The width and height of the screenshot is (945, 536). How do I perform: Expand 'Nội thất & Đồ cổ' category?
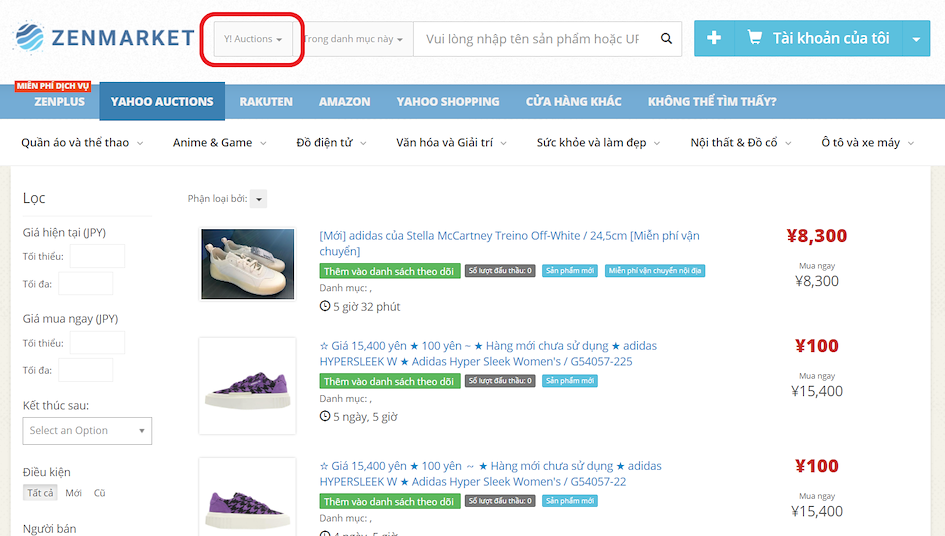pos(741,142)
